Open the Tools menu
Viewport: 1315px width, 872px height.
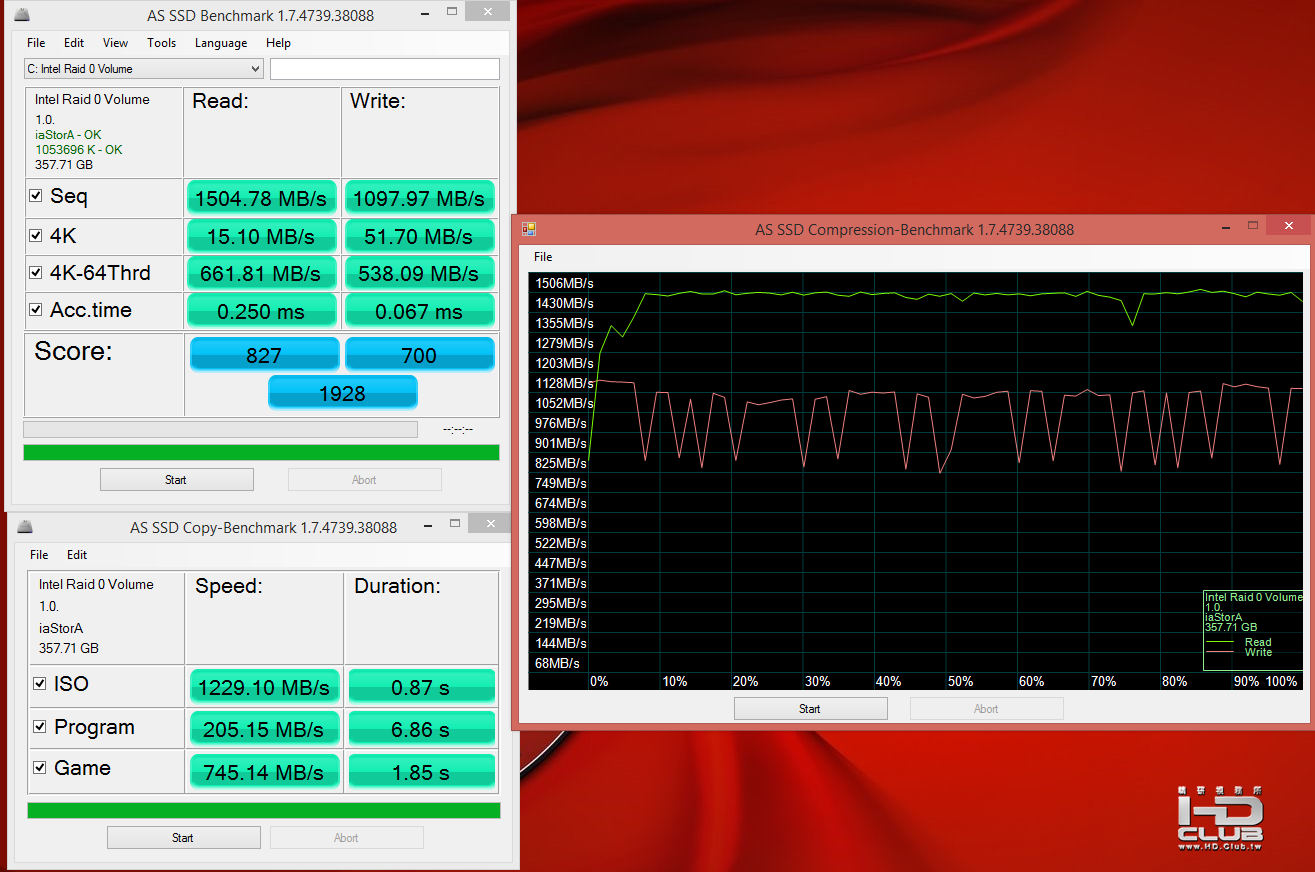(161, 43)
